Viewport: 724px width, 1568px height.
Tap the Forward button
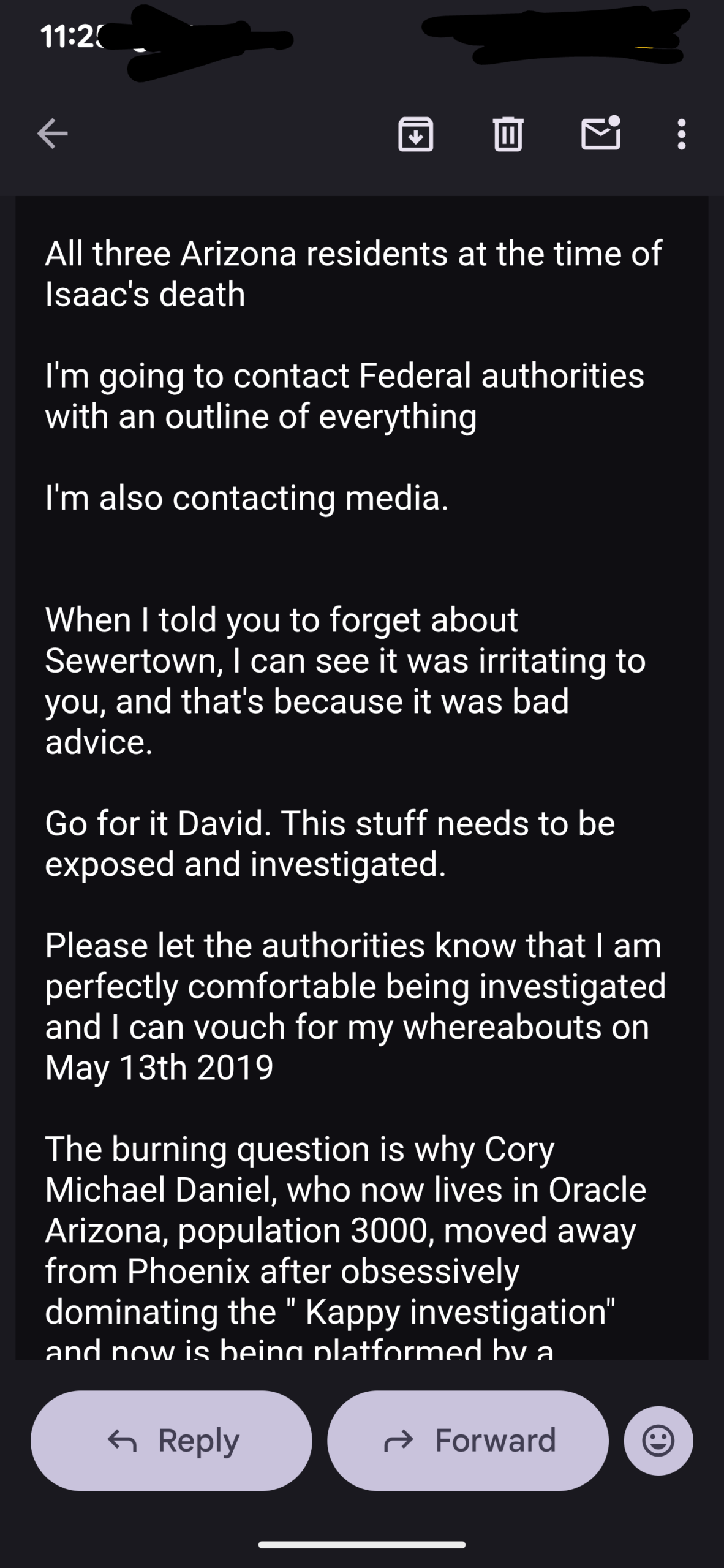pos(468,1441)
